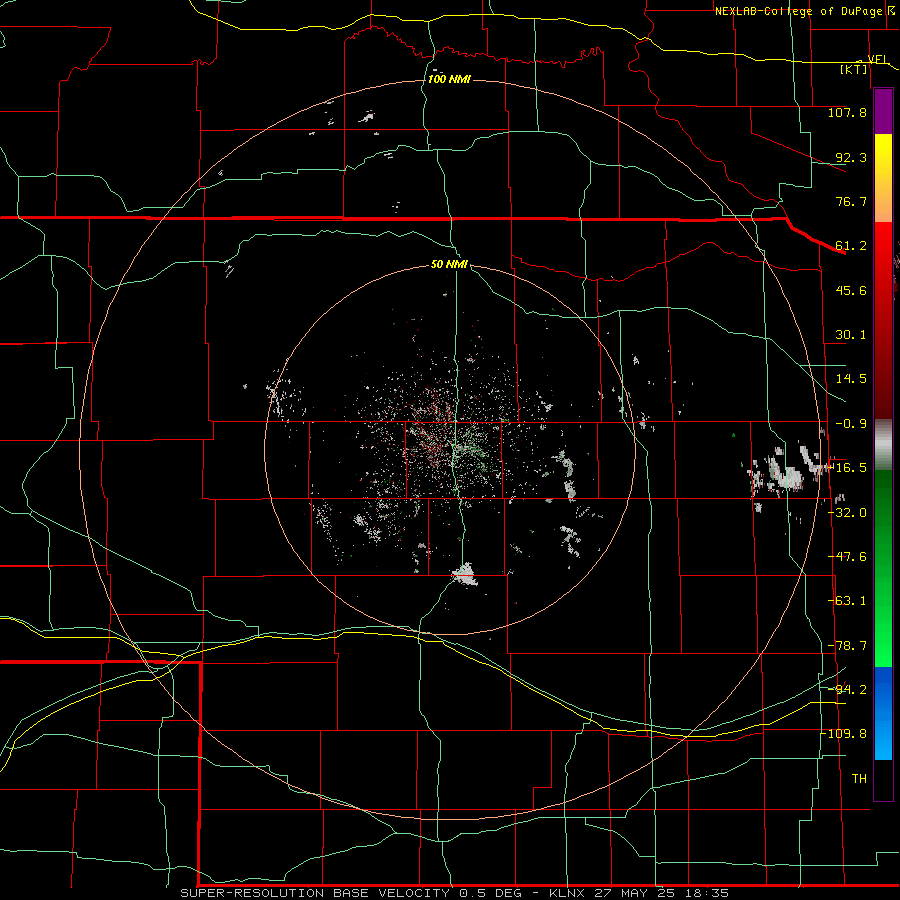900x900 pixels.
Task: Click the -47.6 velocity scale value
Action: point(848,557)
